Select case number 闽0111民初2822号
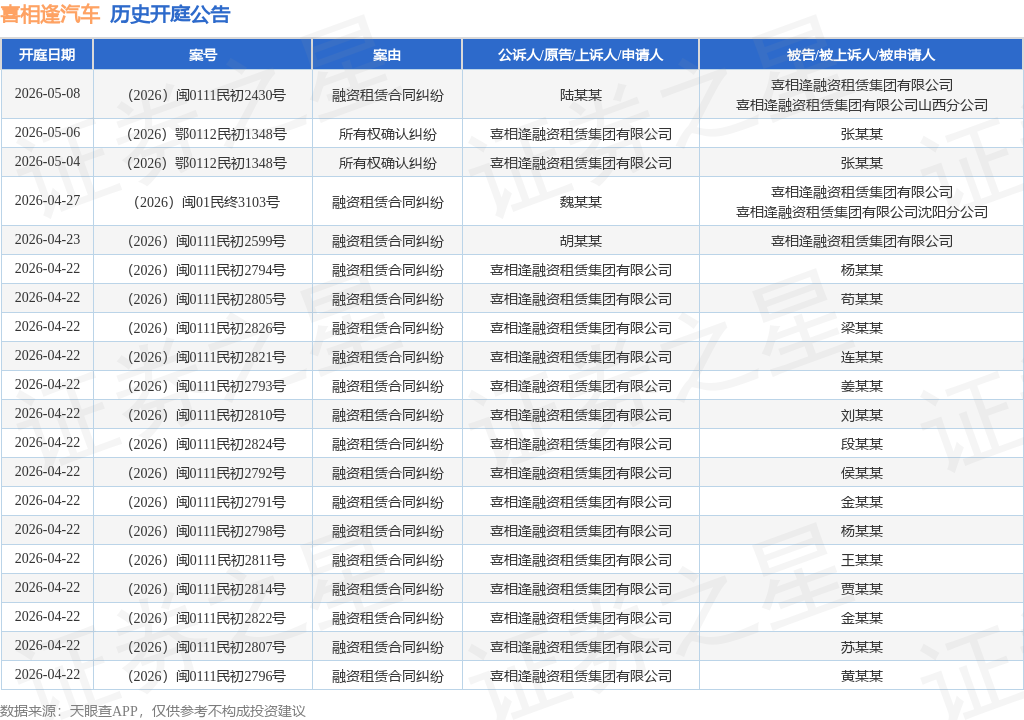Screen dimensions: 1024x720 [x=231, y=619]
